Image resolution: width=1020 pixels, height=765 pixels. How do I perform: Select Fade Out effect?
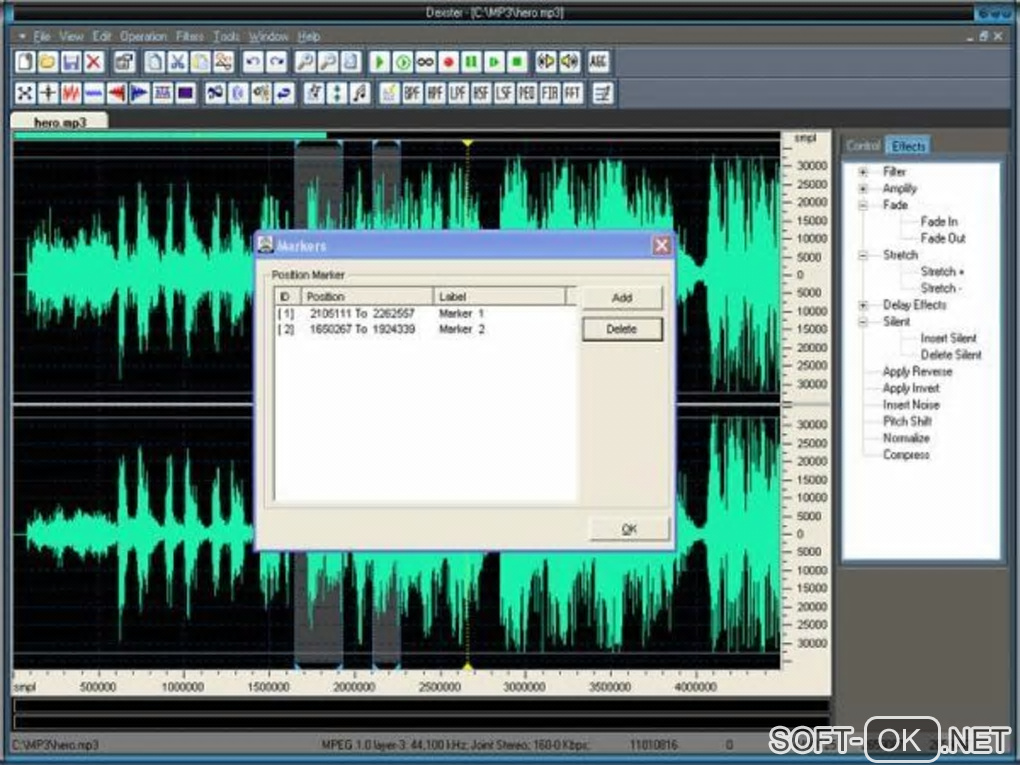(x=943, y=239)
